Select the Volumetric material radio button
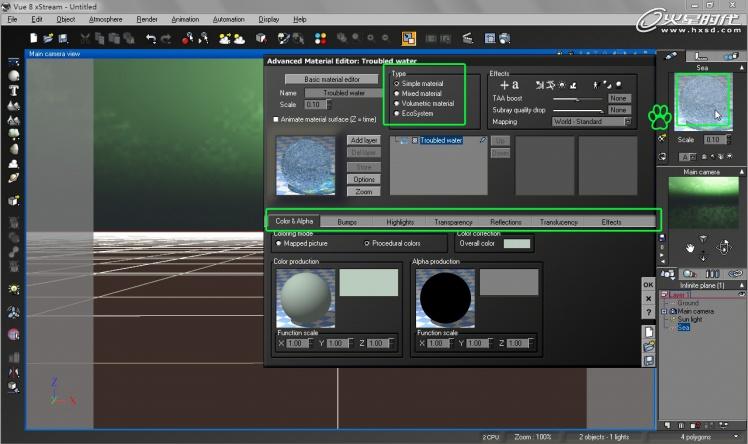 pyautogui.click(x=396, y=103)
